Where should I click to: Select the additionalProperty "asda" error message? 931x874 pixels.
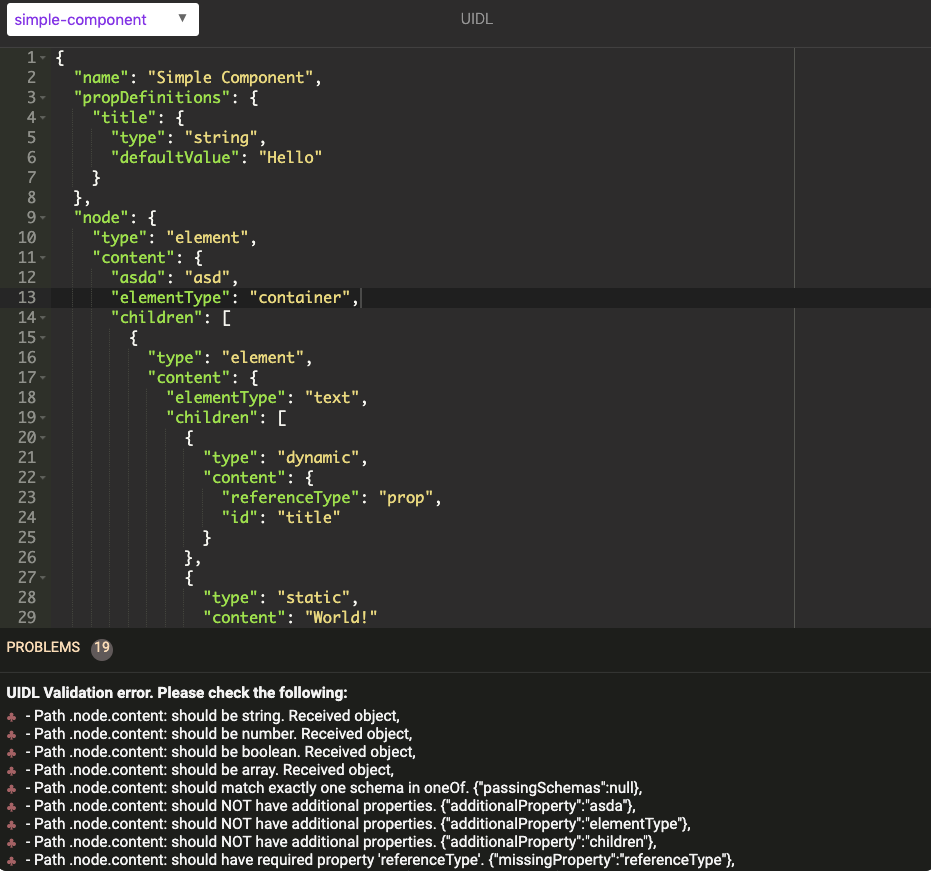coord(331,806)
